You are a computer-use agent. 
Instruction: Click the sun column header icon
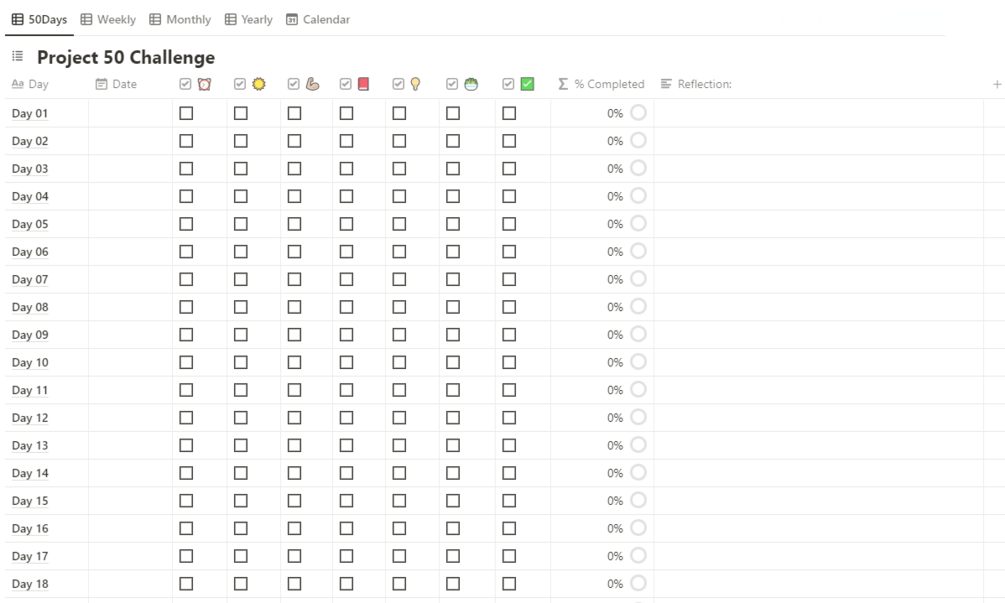(x=259, y=84)
